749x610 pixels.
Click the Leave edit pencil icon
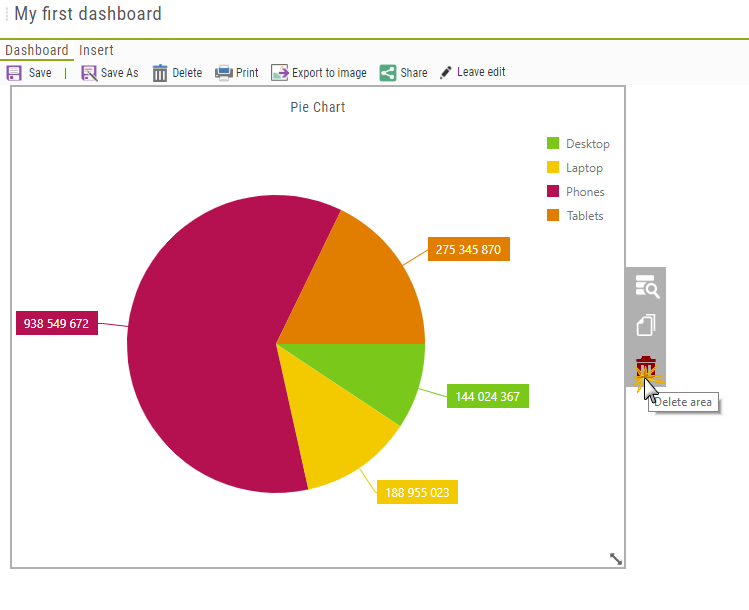tap(446, 73)
